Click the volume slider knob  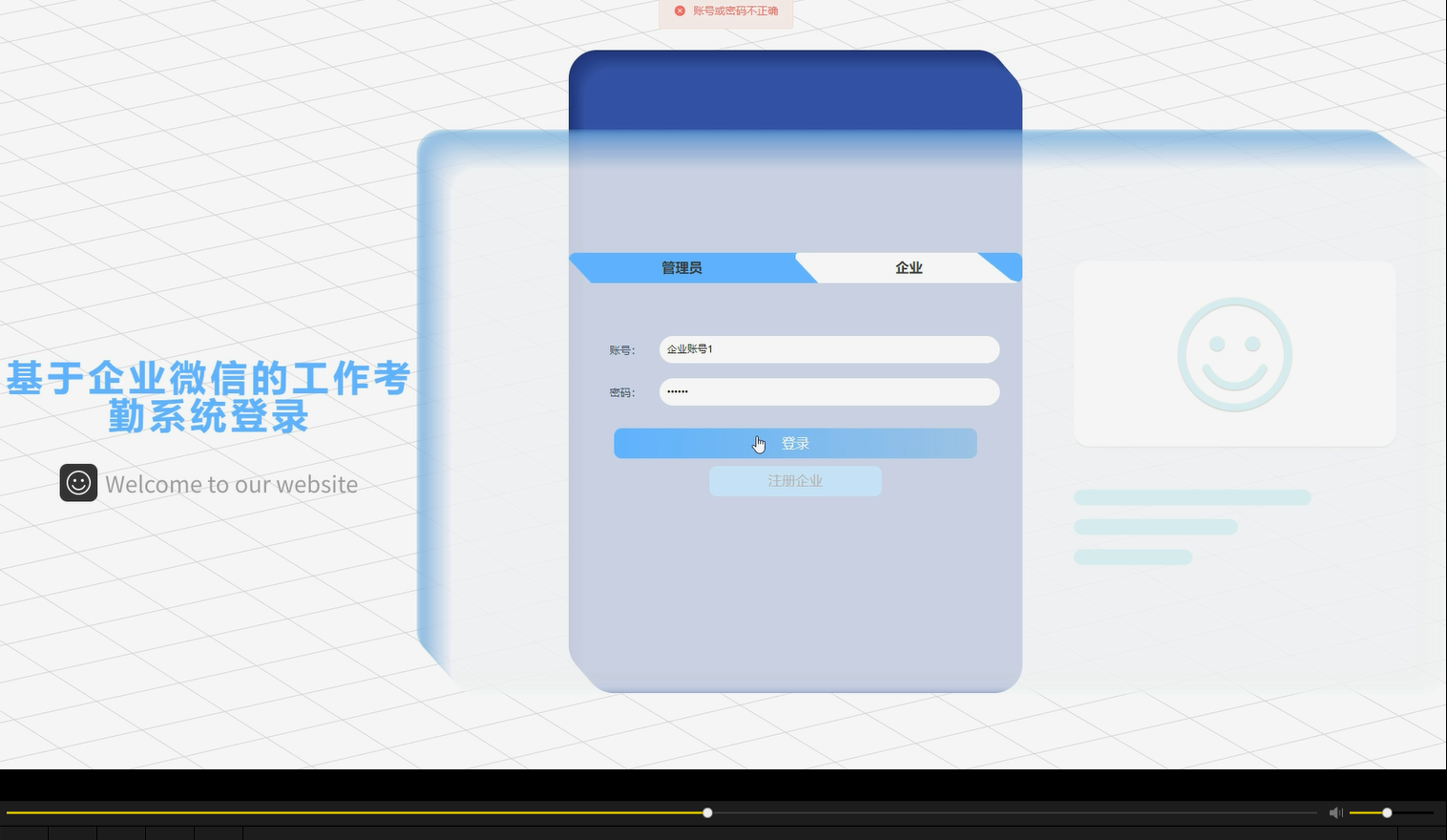pos(1386,812)
